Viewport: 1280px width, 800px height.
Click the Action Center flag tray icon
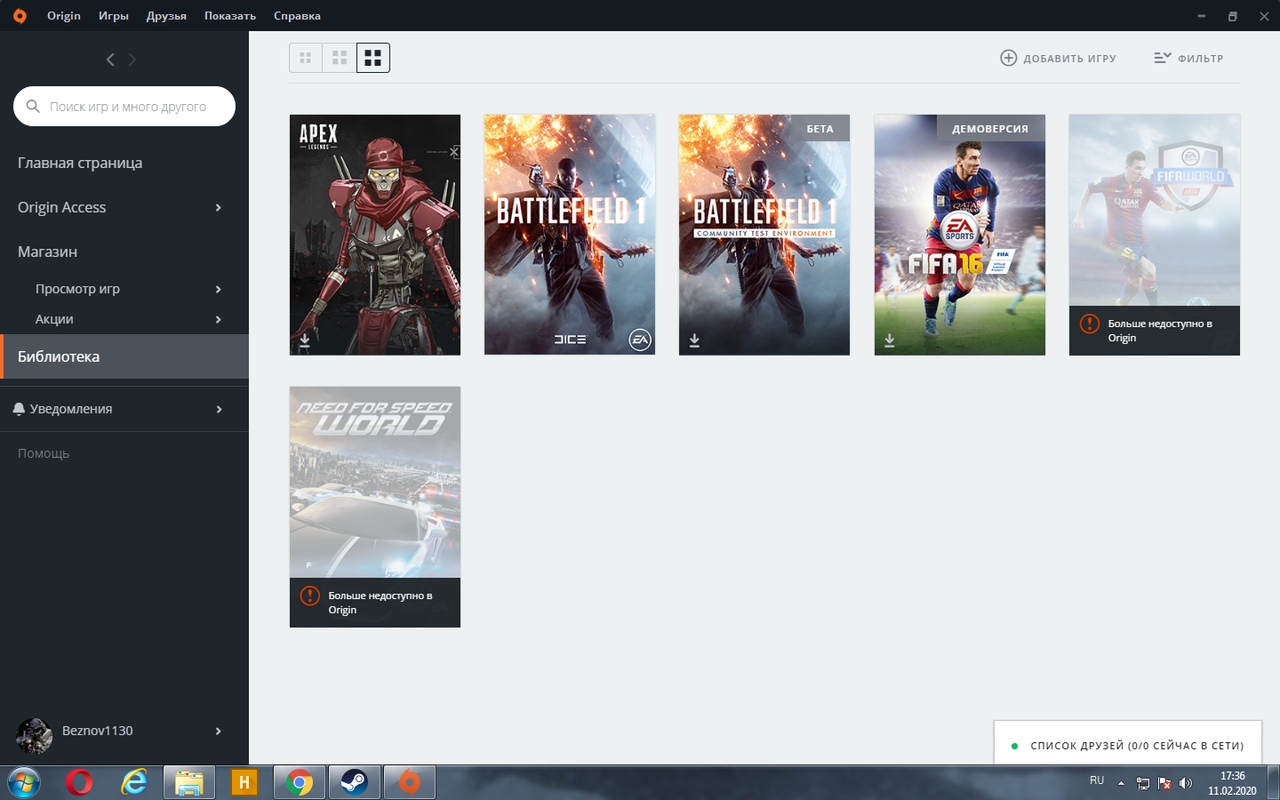[1164, 783]
